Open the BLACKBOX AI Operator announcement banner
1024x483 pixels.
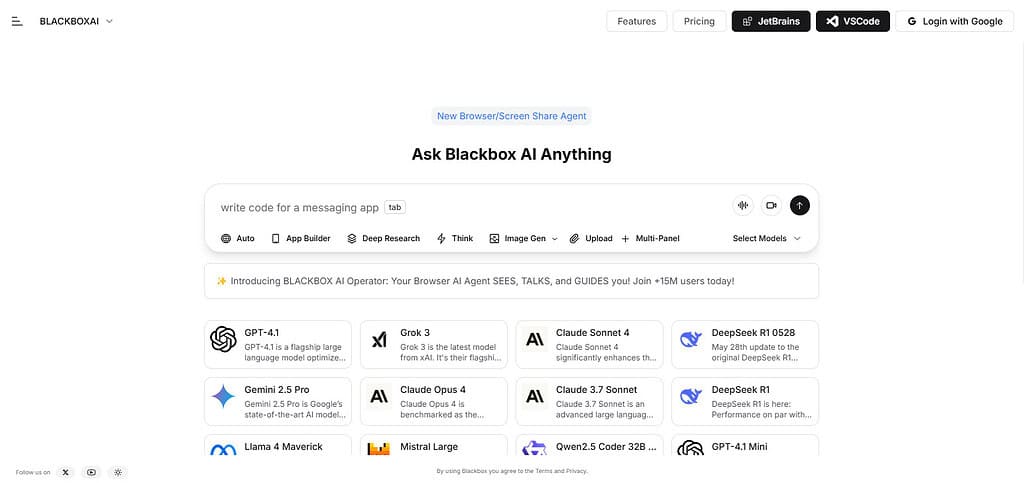(x=511, y=281)
